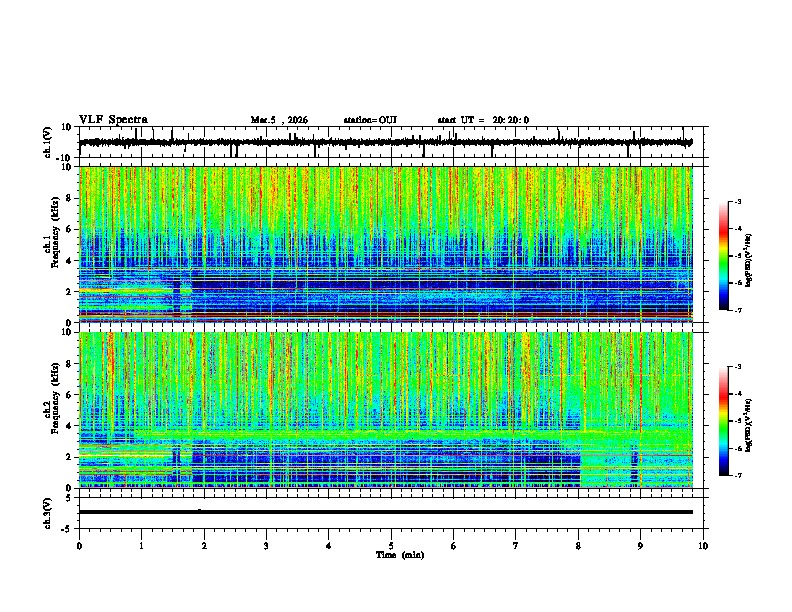Click time axis tick label "3"

[266, 546]
